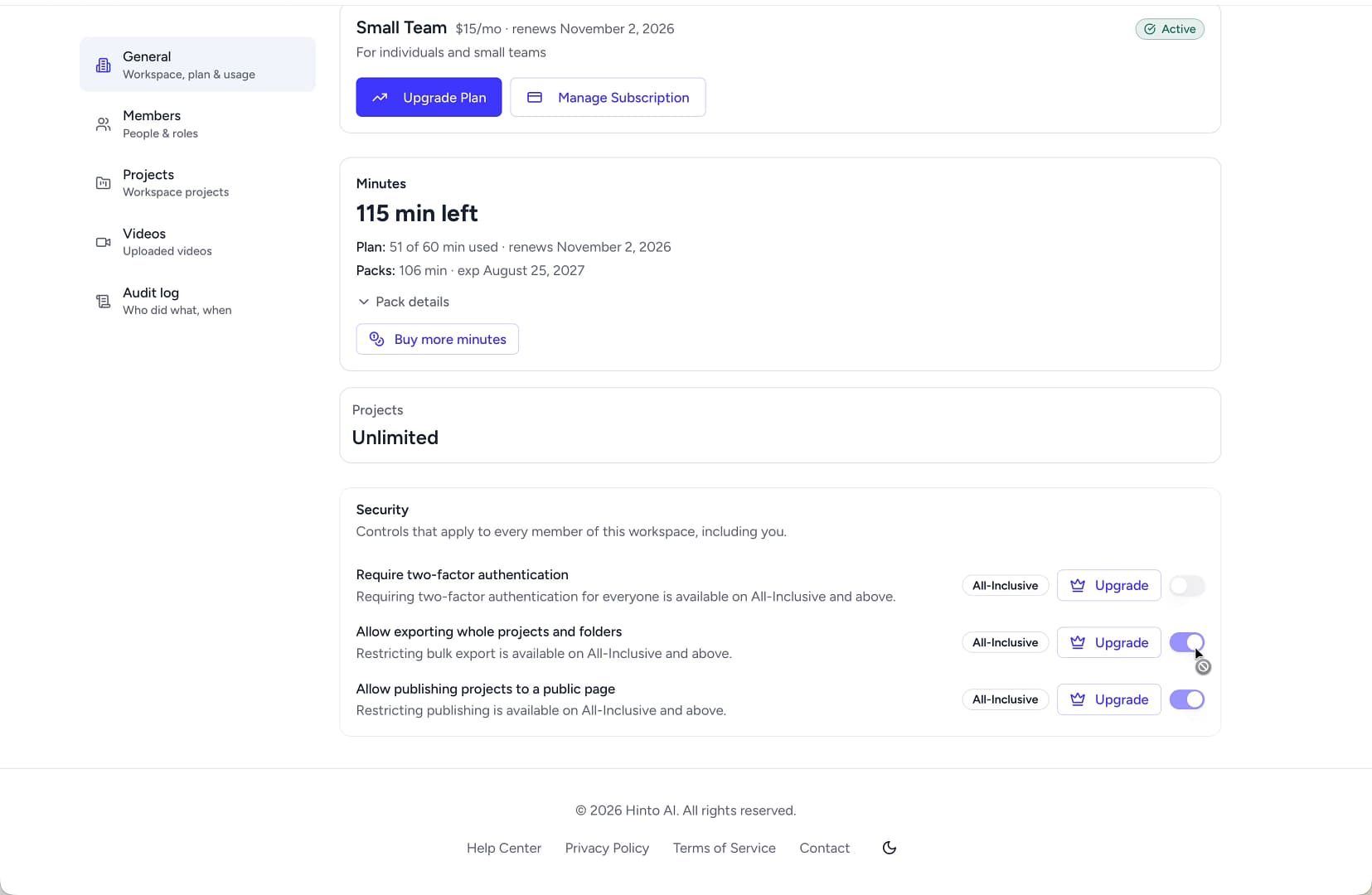1372x895 pixels.
Task: Click the All-Inclusive badge for publishing projects
Action: (x=1006, y=699)
